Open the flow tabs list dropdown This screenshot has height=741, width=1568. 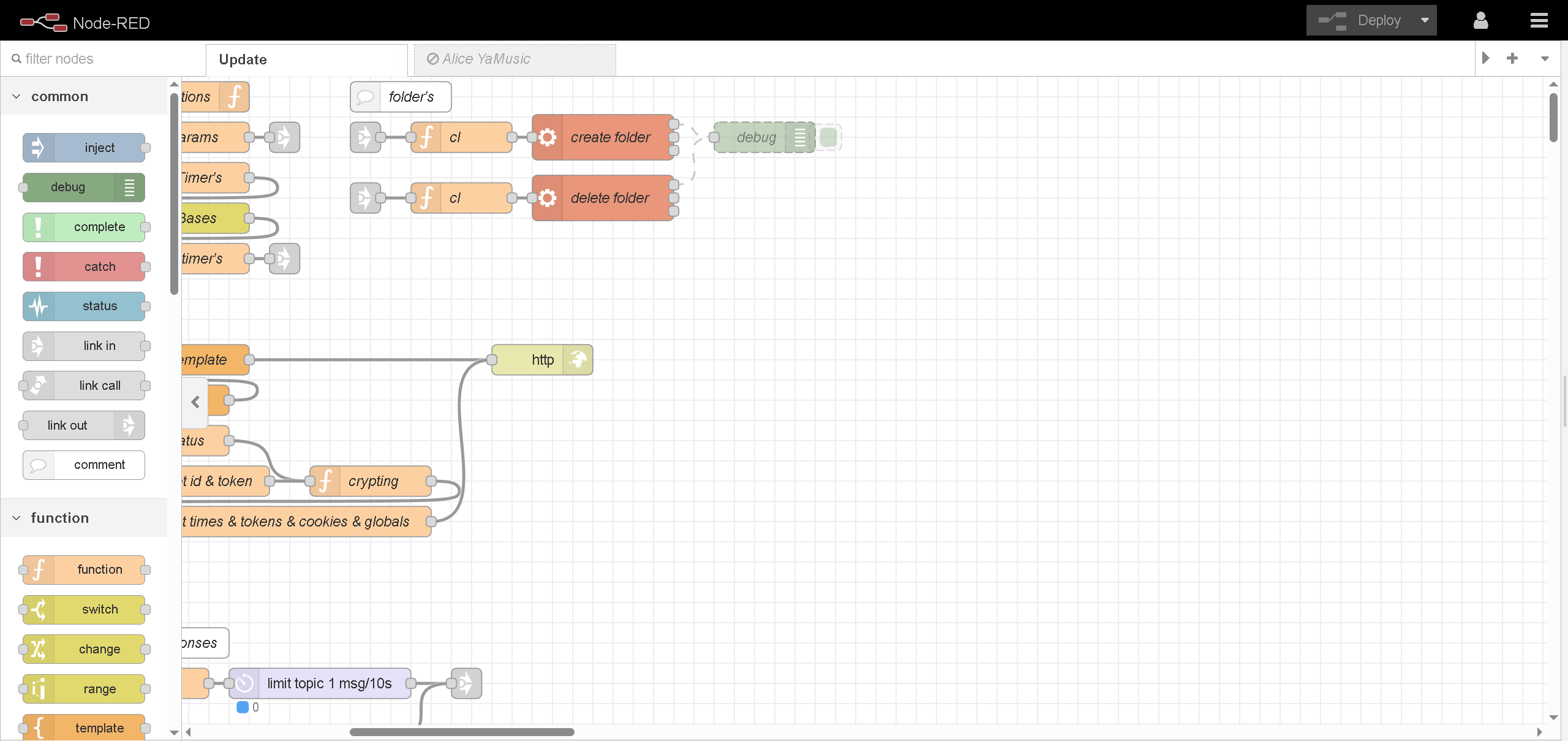(1545, 59)
